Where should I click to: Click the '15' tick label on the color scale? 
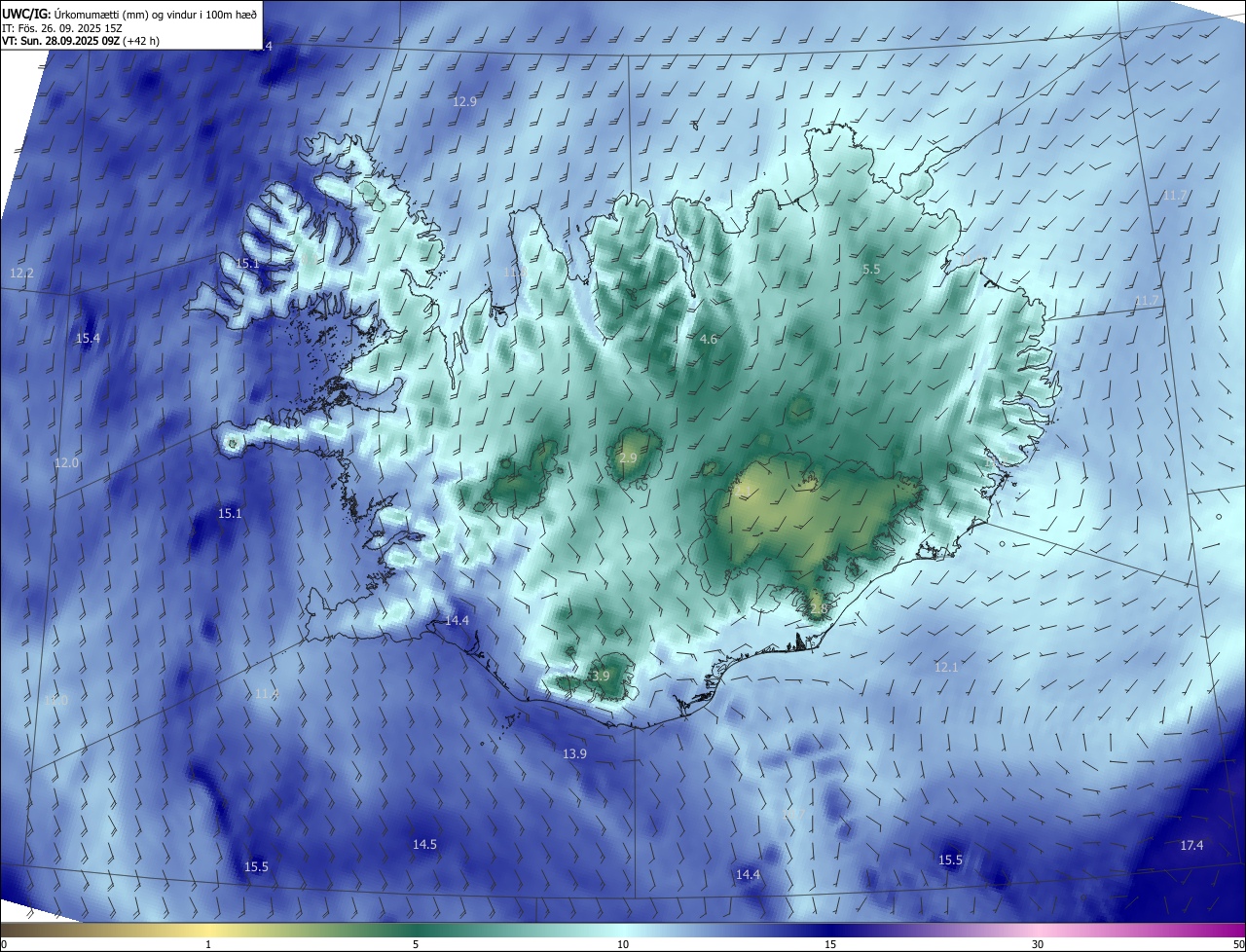(830, 944)
